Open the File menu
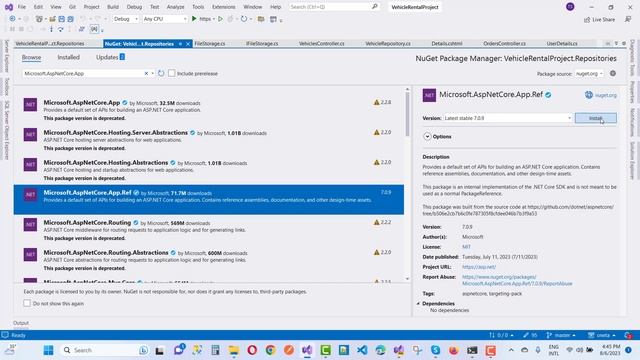The image size is (640, 360). tap(22, 7)
